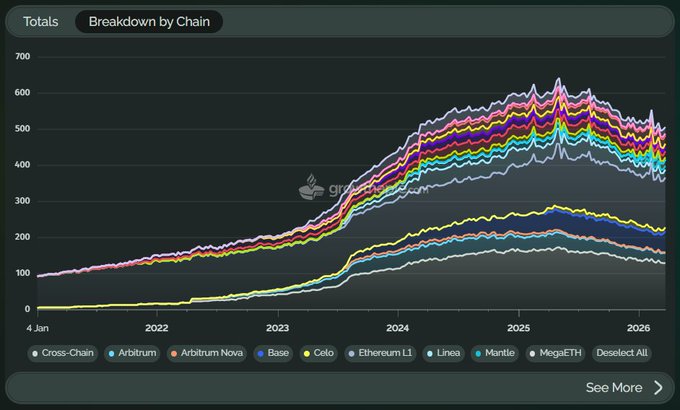This screenshot has width=680, height=410.
Task: Click the 300 y-axis value
Action: 23,201
